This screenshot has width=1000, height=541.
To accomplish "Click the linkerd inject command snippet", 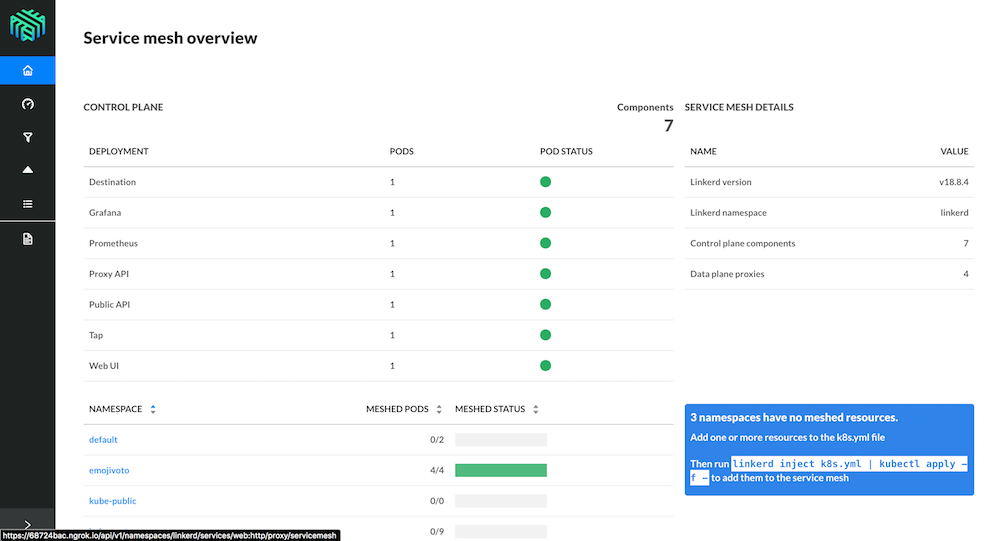I will tap(828, 471).
